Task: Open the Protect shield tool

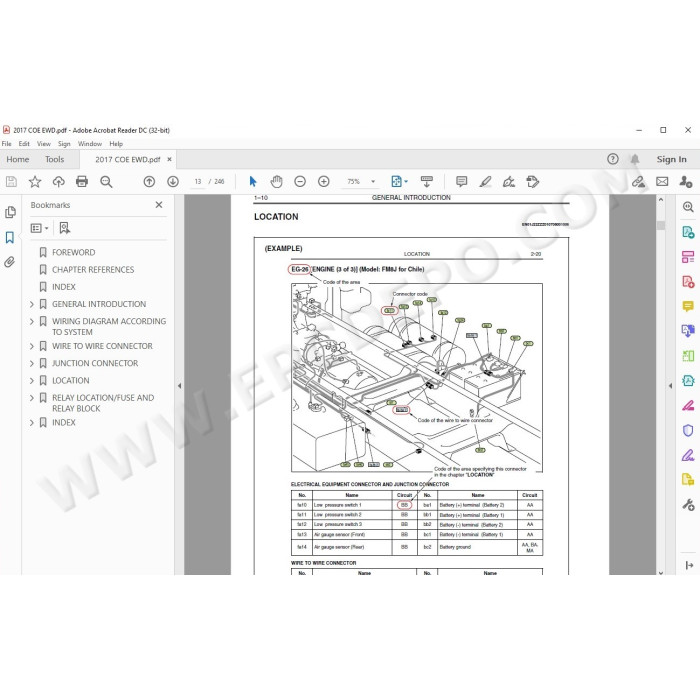Action: pos(688,430)
